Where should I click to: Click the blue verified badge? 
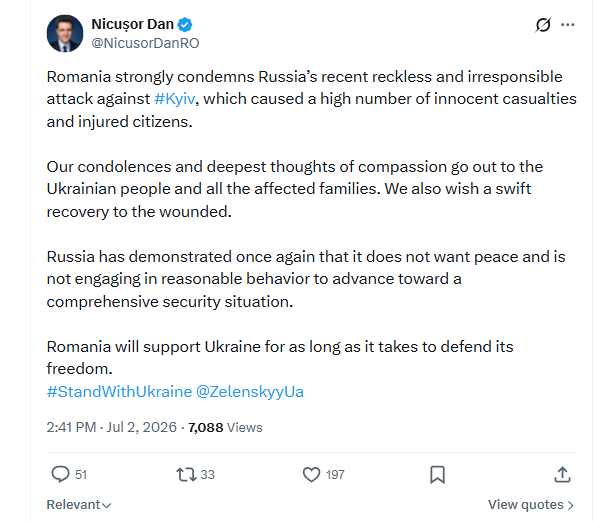tap(185, 25)
